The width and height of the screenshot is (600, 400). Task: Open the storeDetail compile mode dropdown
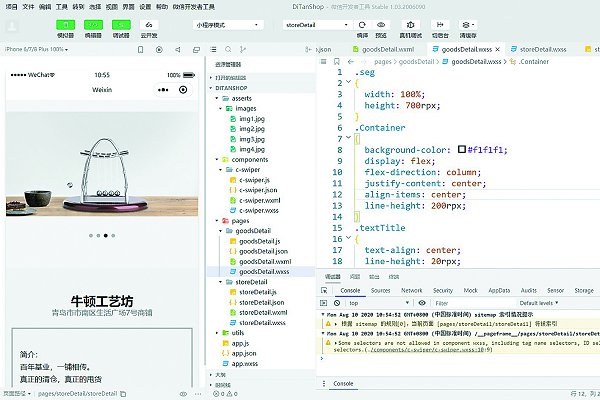[x=317, y=25]
